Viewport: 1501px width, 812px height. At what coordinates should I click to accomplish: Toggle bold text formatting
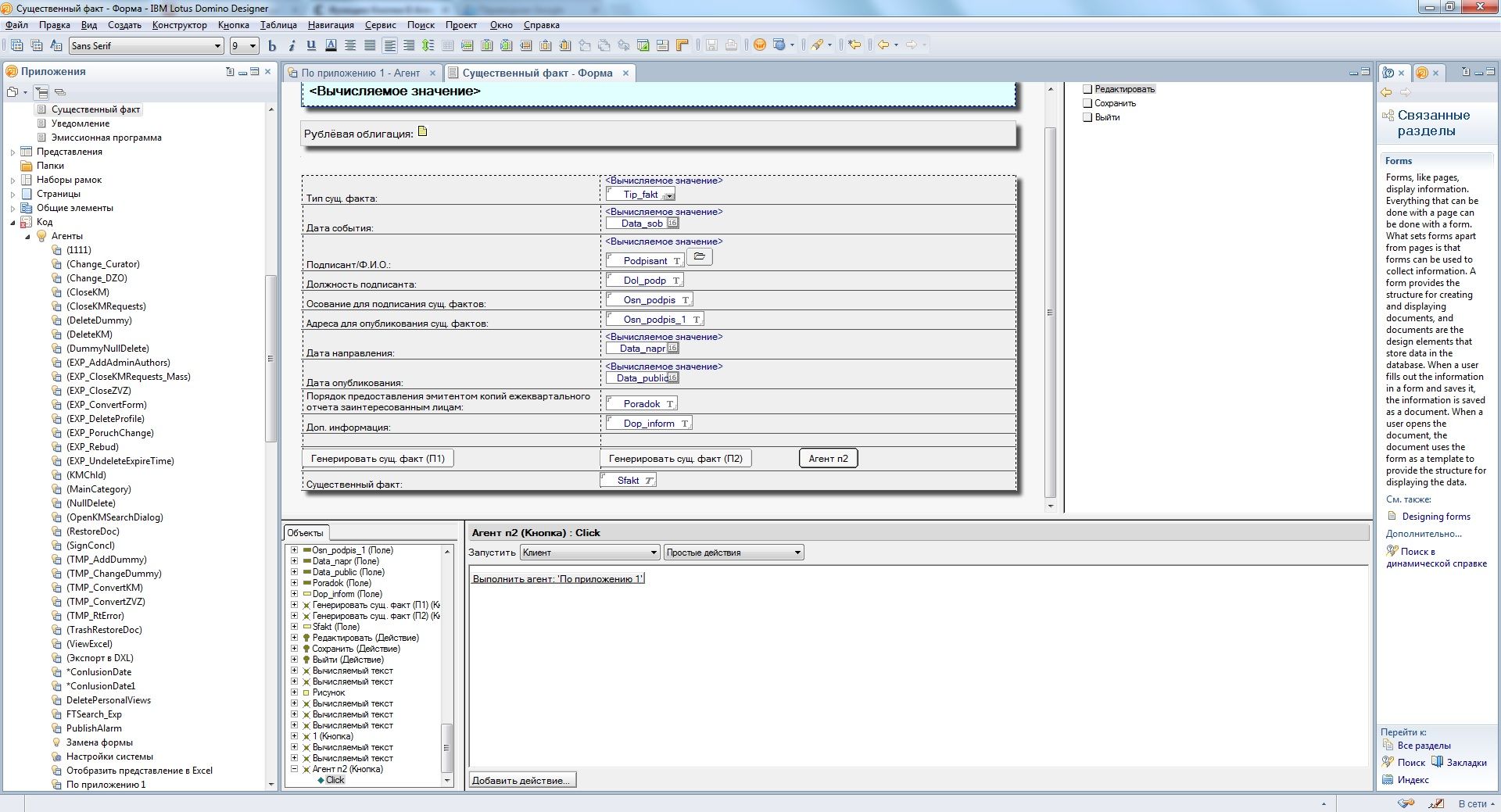(272, 46)
